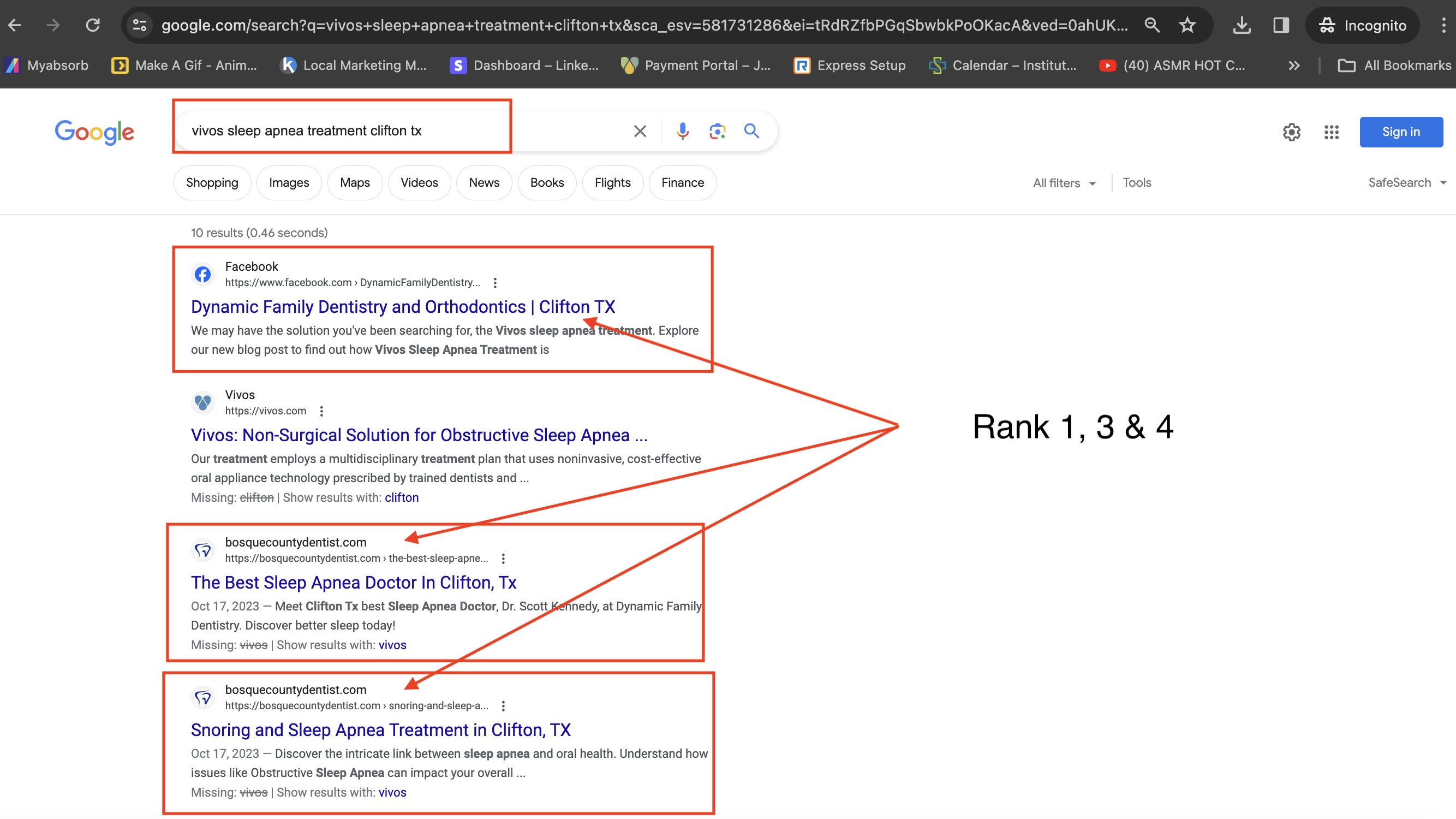1456x819 pixels.
Task: Switch to the Flights results tab
Action: click(x=612, y=183)
